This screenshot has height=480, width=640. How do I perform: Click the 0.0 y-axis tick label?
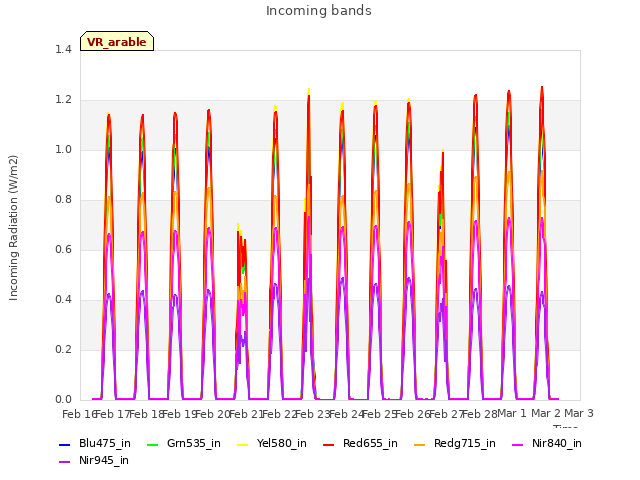pos(63,400)
